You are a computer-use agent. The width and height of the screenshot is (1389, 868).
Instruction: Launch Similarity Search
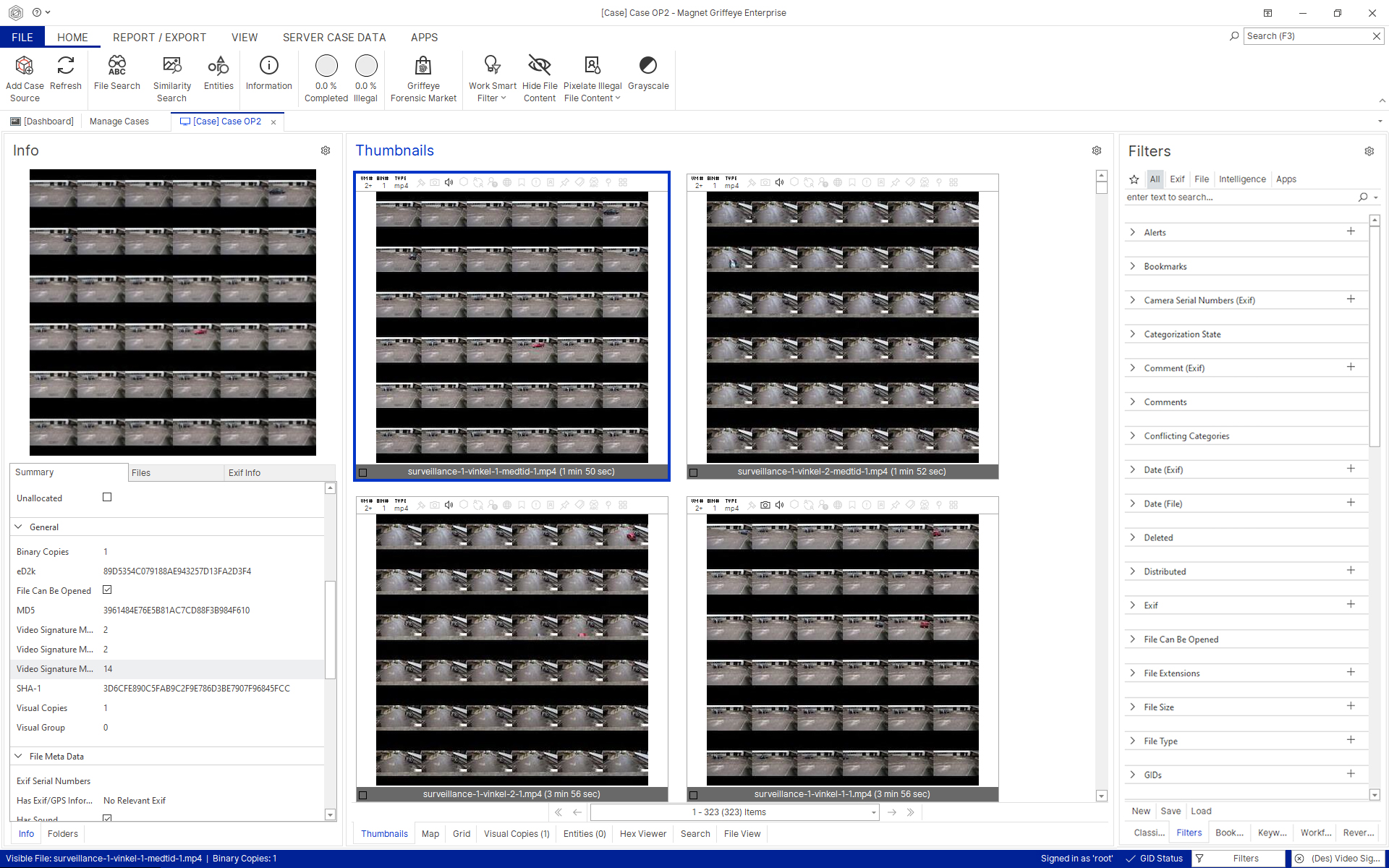coord(172,67)
